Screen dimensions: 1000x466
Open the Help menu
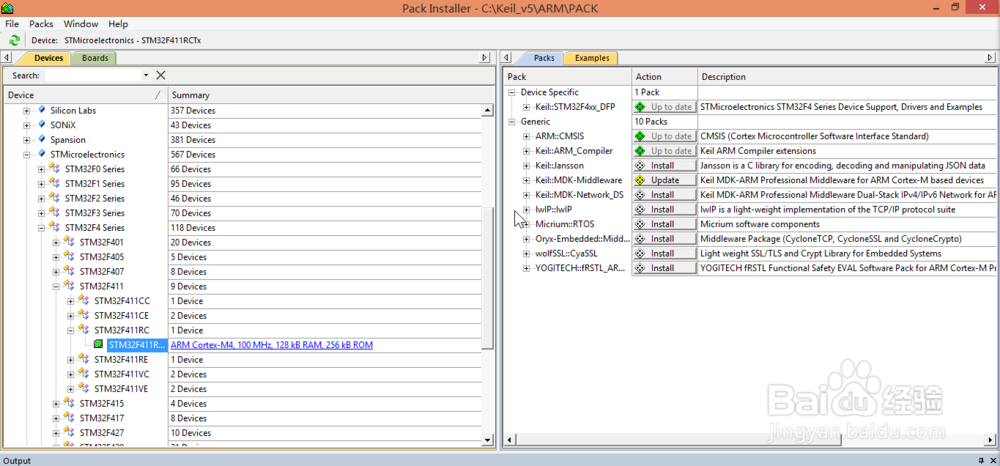click(x=118, y=24)
